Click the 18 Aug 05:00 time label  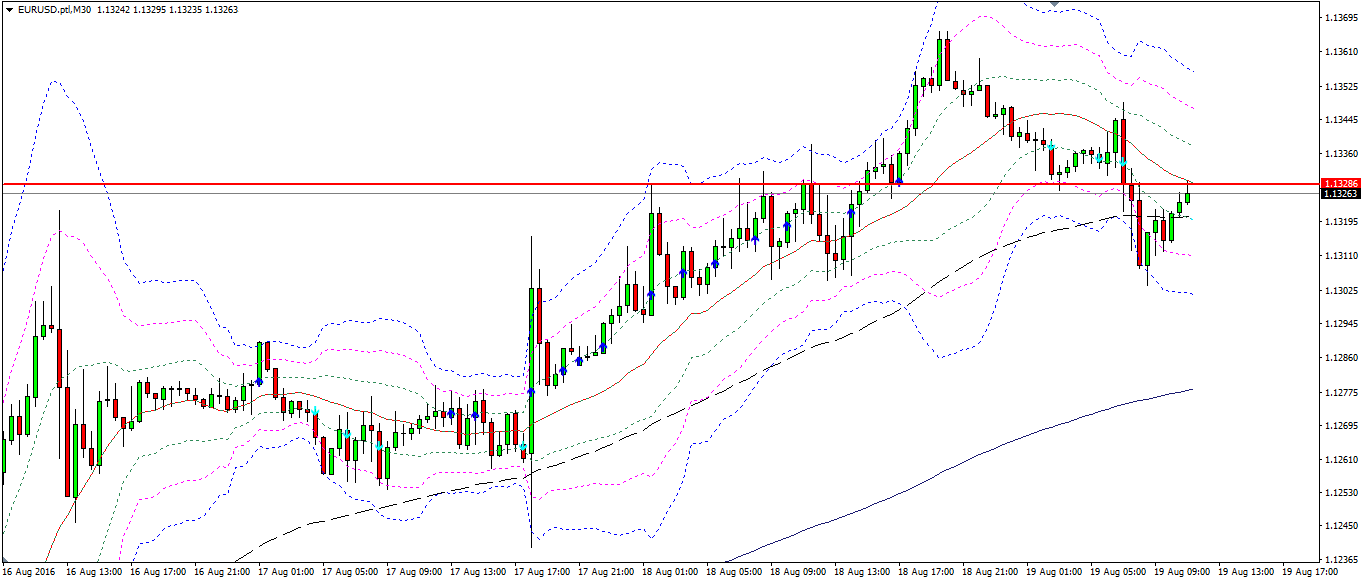point(734,573)
